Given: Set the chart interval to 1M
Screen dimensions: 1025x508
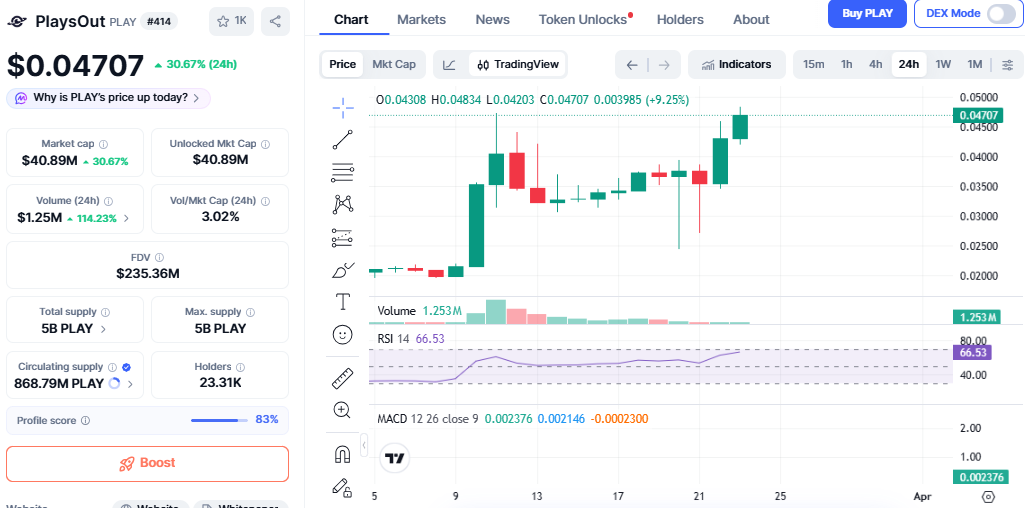Looking at the screenshot, I should (975, 64).
